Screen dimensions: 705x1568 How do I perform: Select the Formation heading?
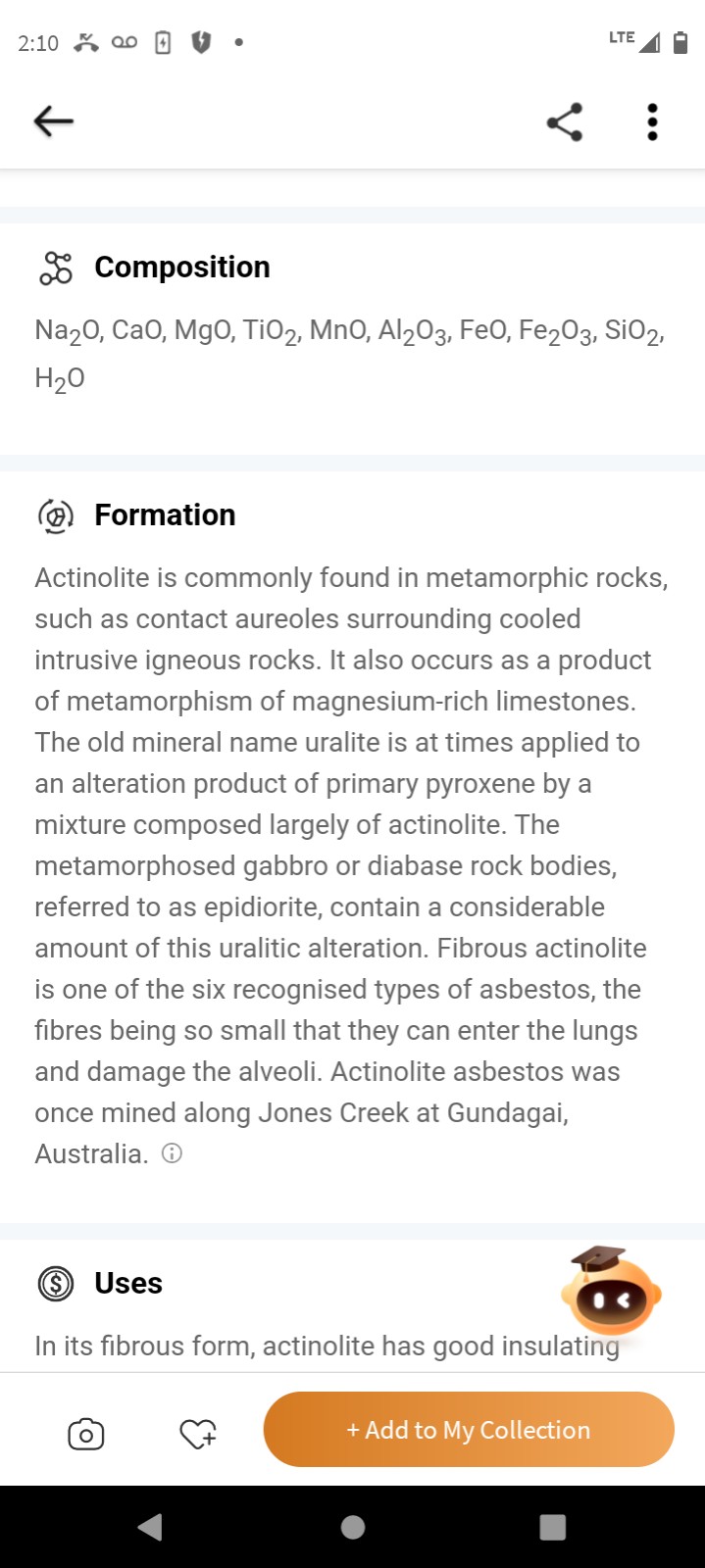[165, 515]
